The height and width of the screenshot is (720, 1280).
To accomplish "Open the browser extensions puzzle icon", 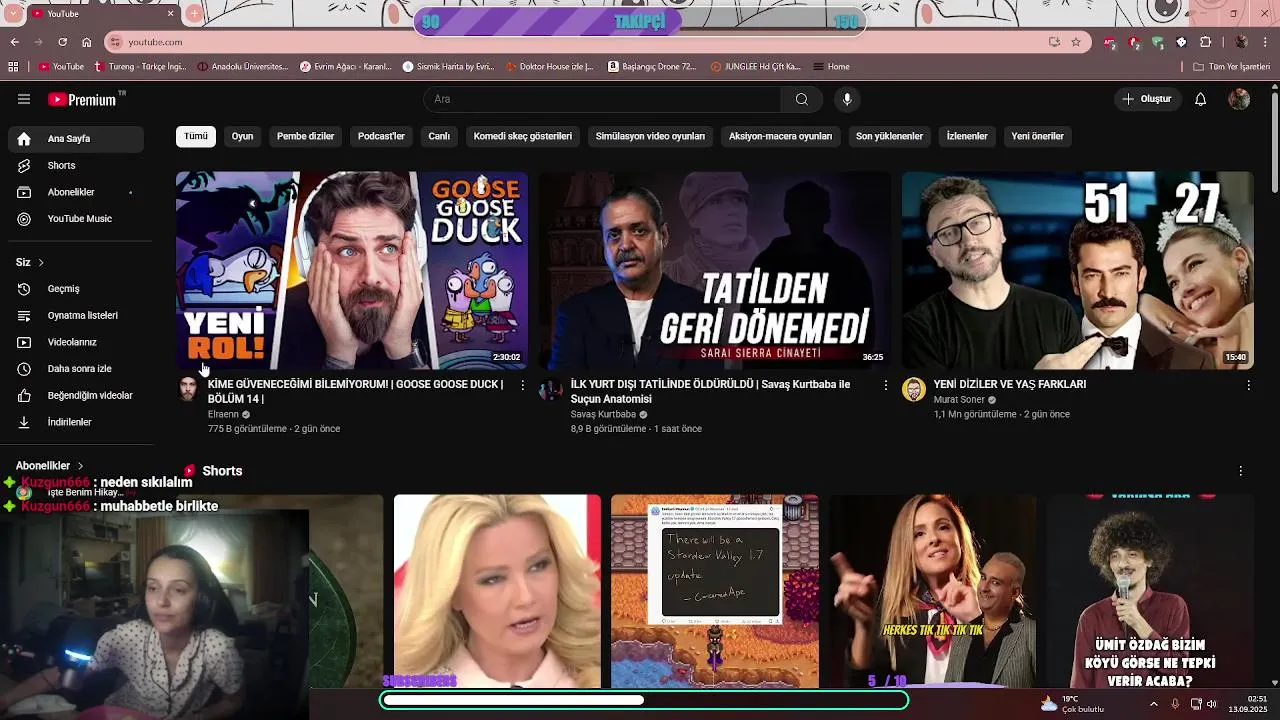I will 1205,42.
